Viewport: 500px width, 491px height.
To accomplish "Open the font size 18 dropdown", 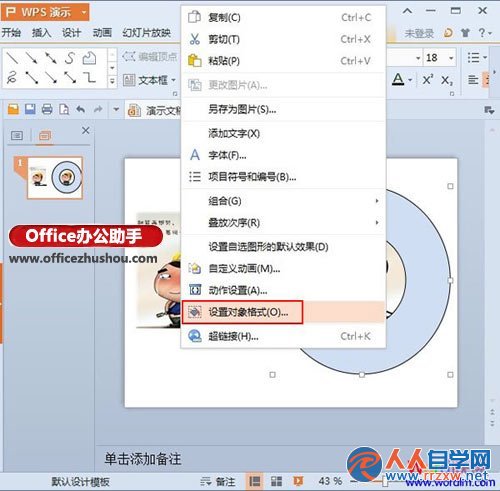I will (x=451, y=58).
